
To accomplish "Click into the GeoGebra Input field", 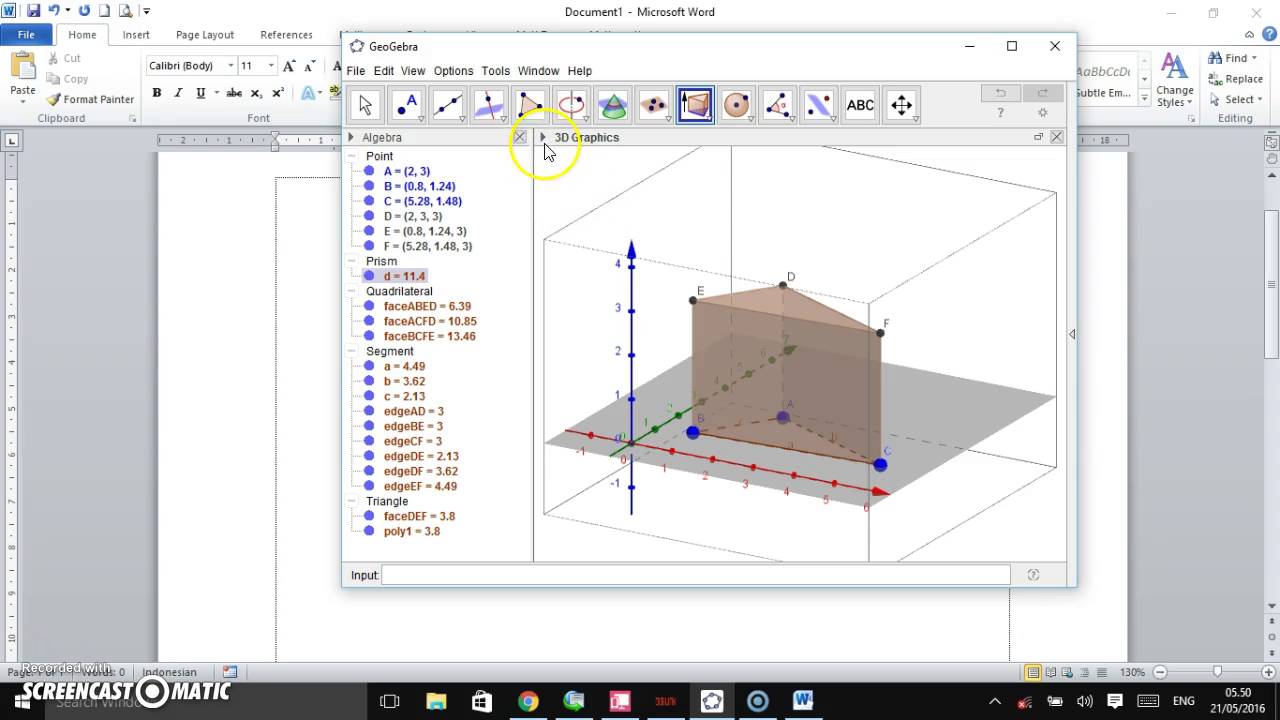I will (x=696, y=575).
